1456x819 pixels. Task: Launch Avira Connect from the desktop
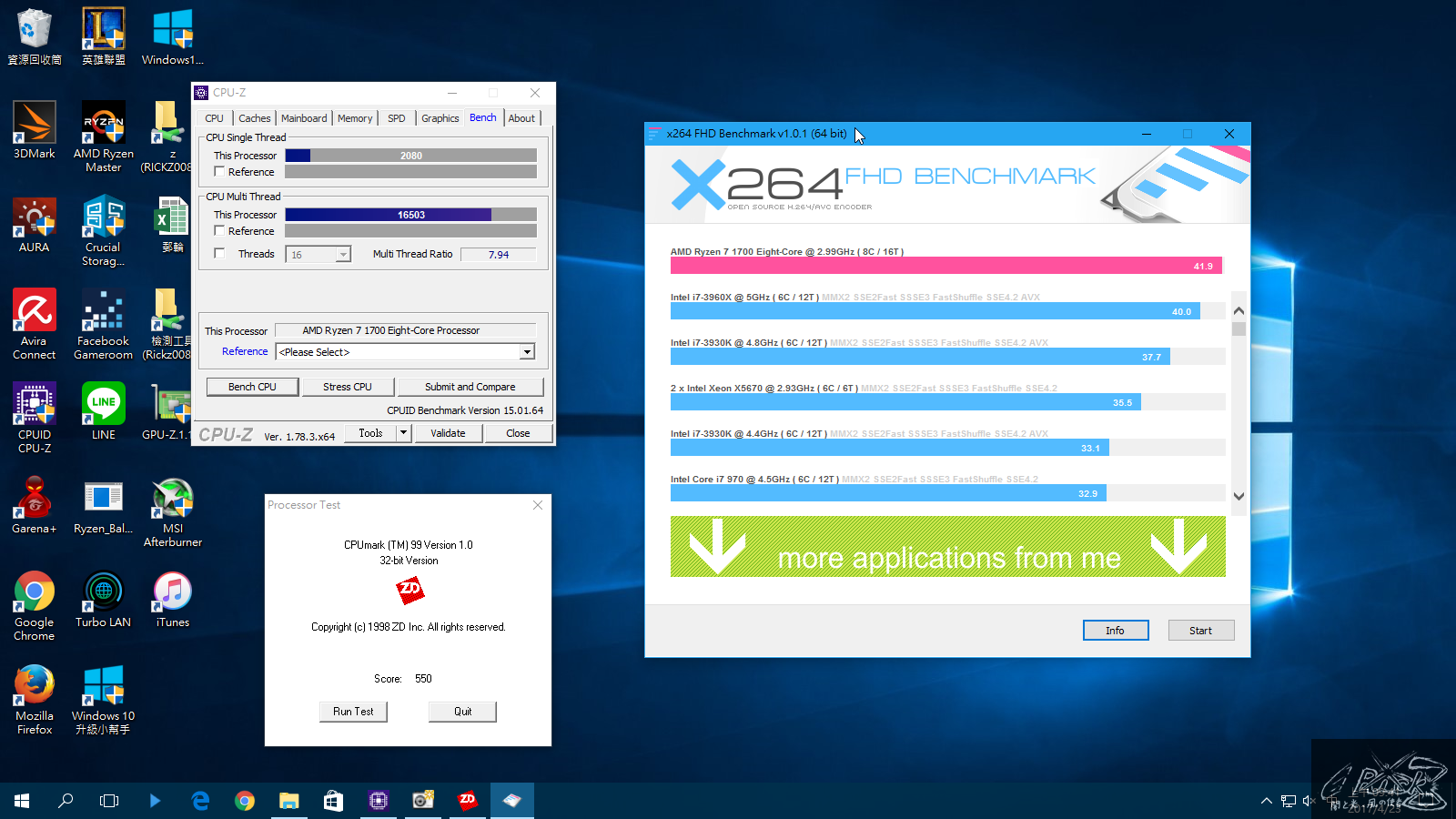pyautogui.click(x=35, y=324)
